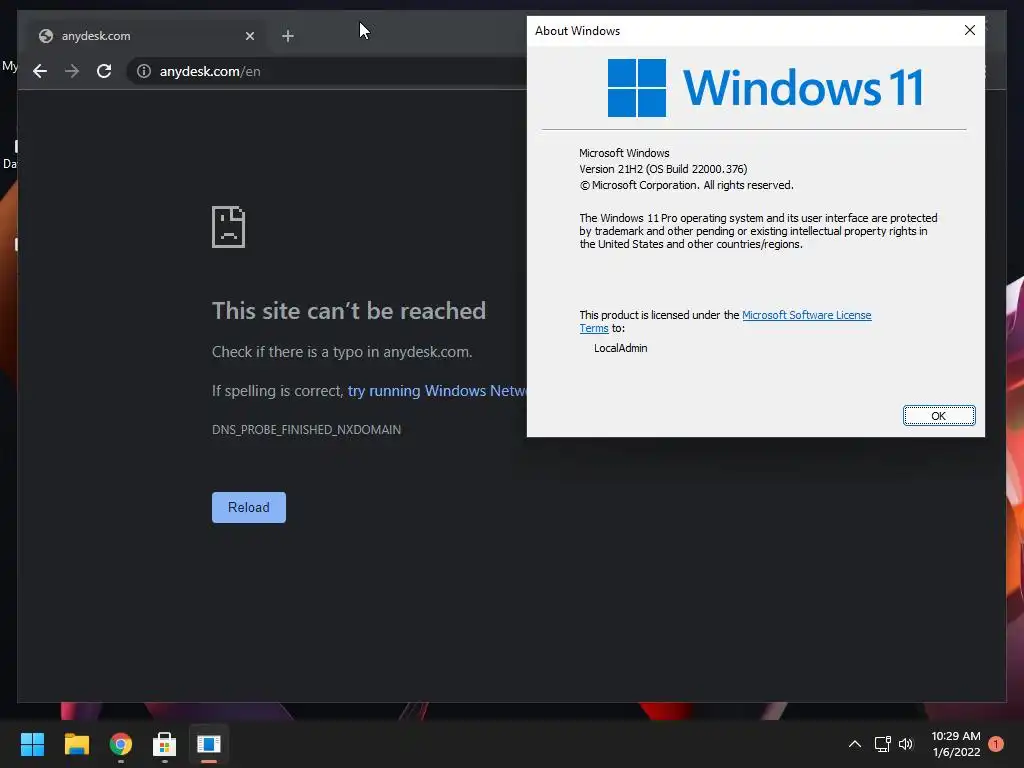This screenshot has height=768, width=1024.
Task: Close the About Windows dialog
Action: 970,30
